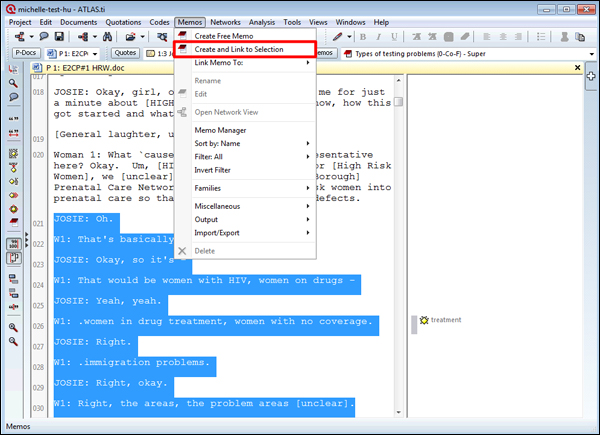Viewport: 600px width, 435px height.
Task: Click the Quotes button
Action: [x=126, y=52]
